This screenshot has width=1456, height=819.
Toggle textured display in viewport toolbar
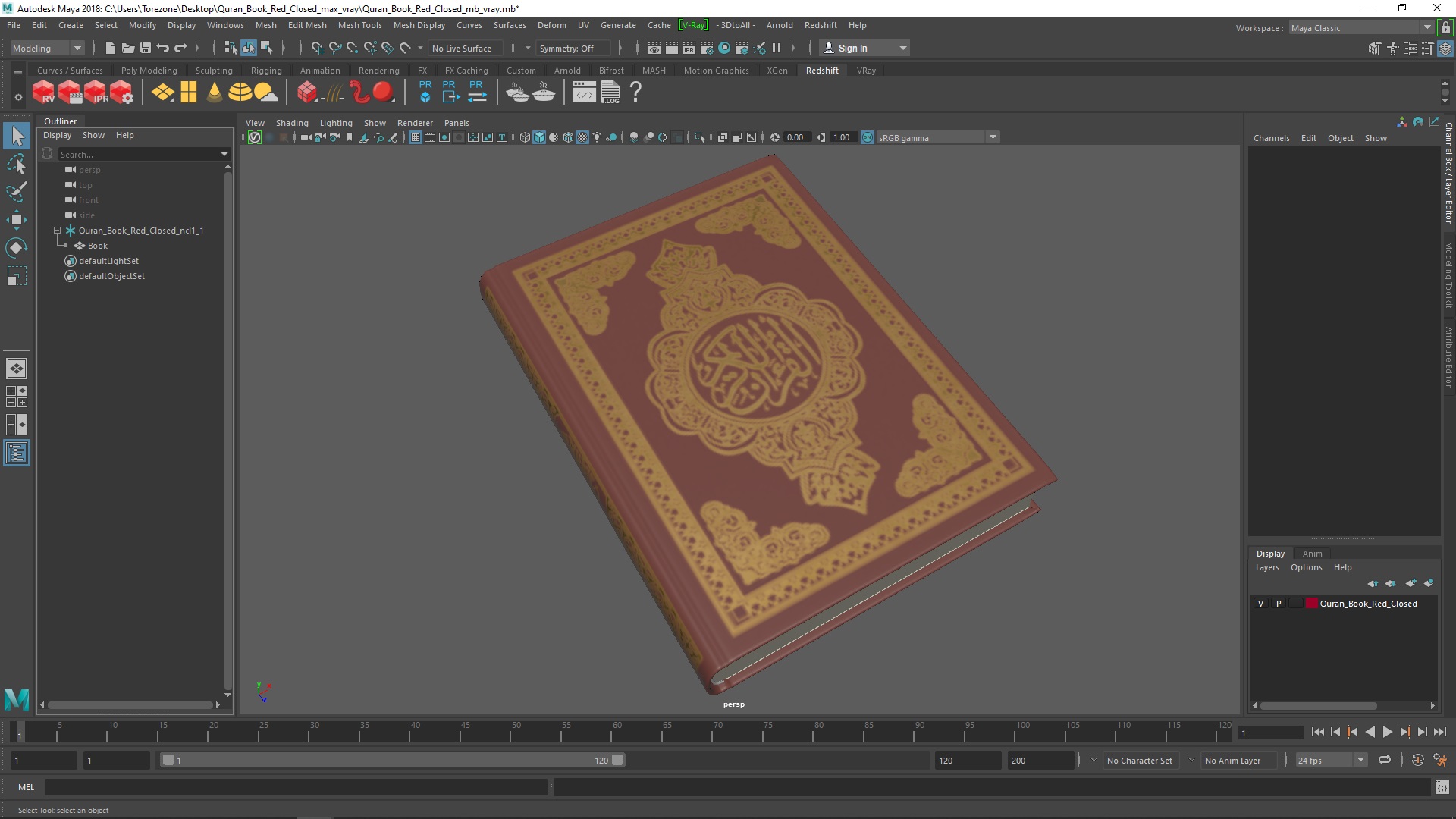point(582,137)
